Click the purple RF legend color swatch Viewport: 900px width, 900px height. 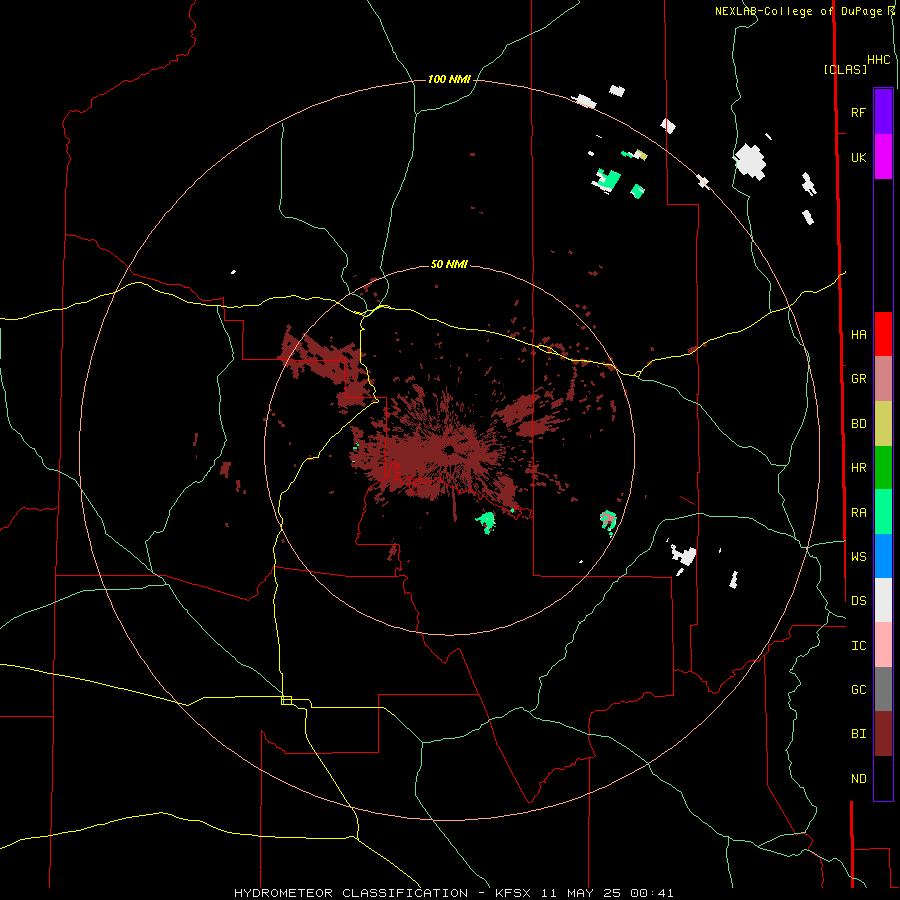click(883, 112)
